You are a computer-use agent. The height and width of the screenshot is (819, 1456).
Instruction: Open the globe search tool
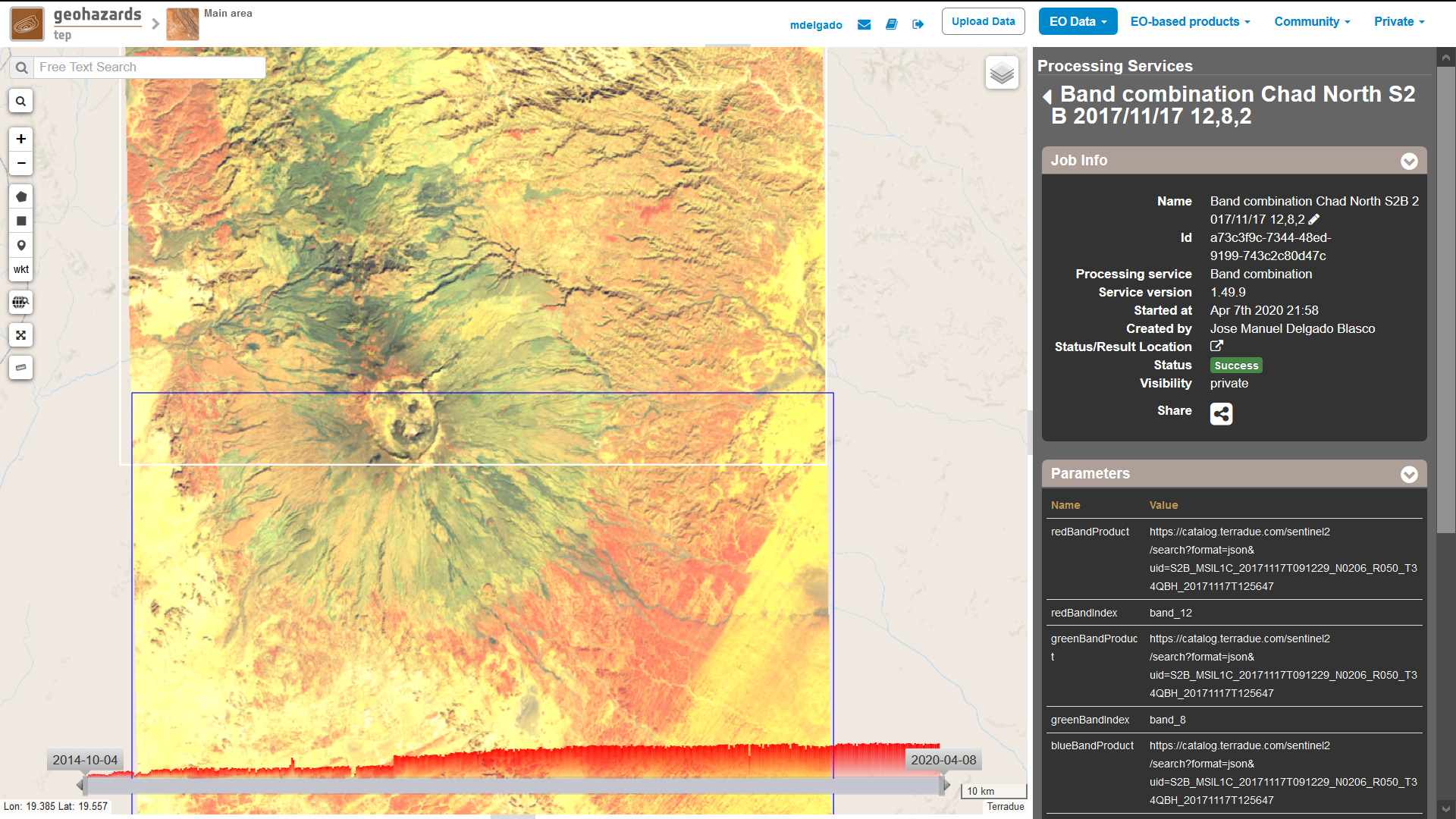[x=21, y=302]
